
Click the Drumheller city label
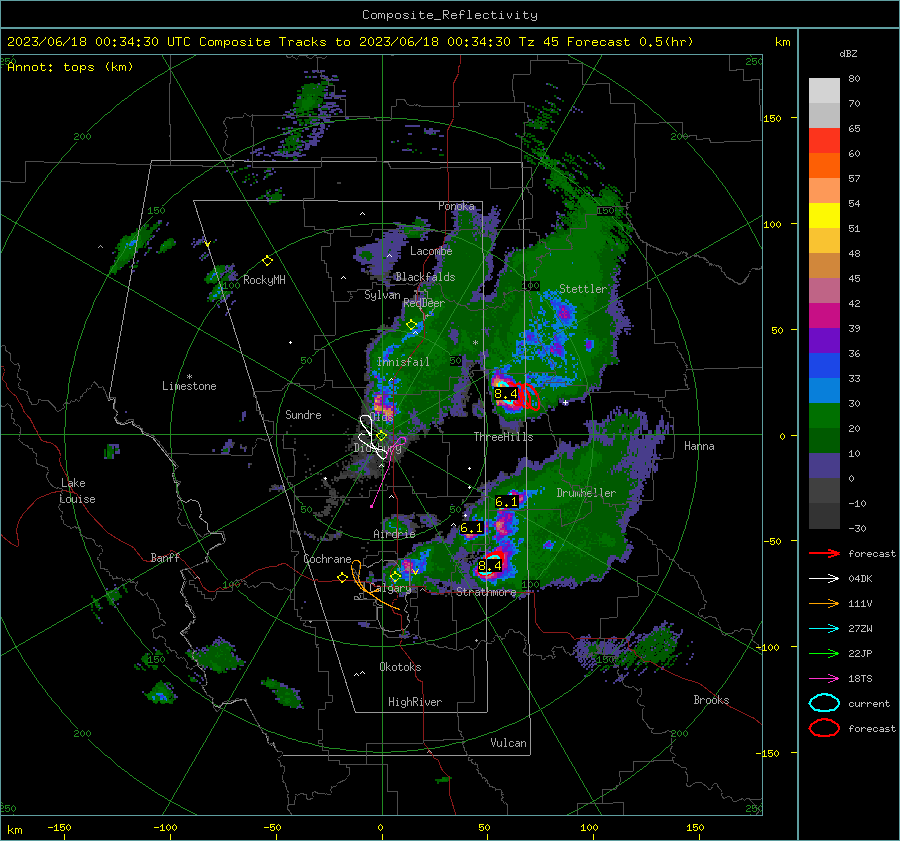(x=586, y=493)
